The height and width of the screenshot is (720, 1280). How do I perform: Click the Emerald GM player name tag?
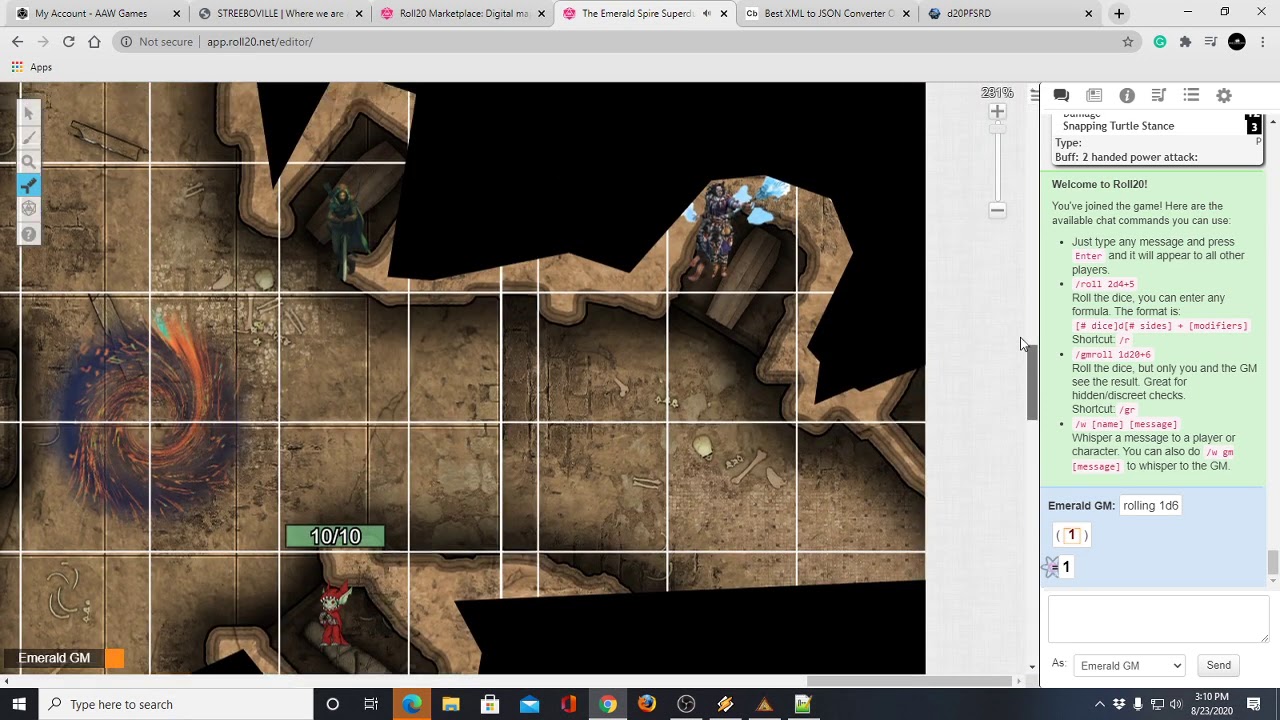[54, 658]
